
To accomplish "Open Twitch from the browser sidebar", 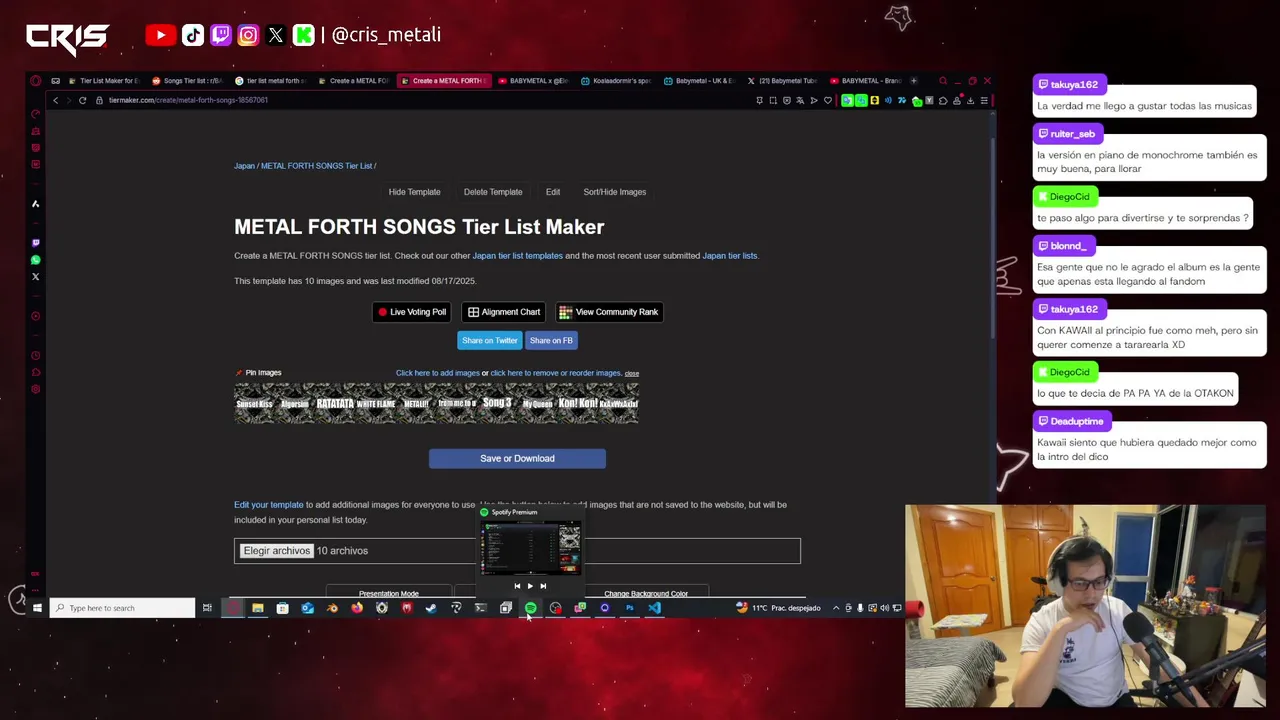I will pyautogui.click(x=36, y=243).
